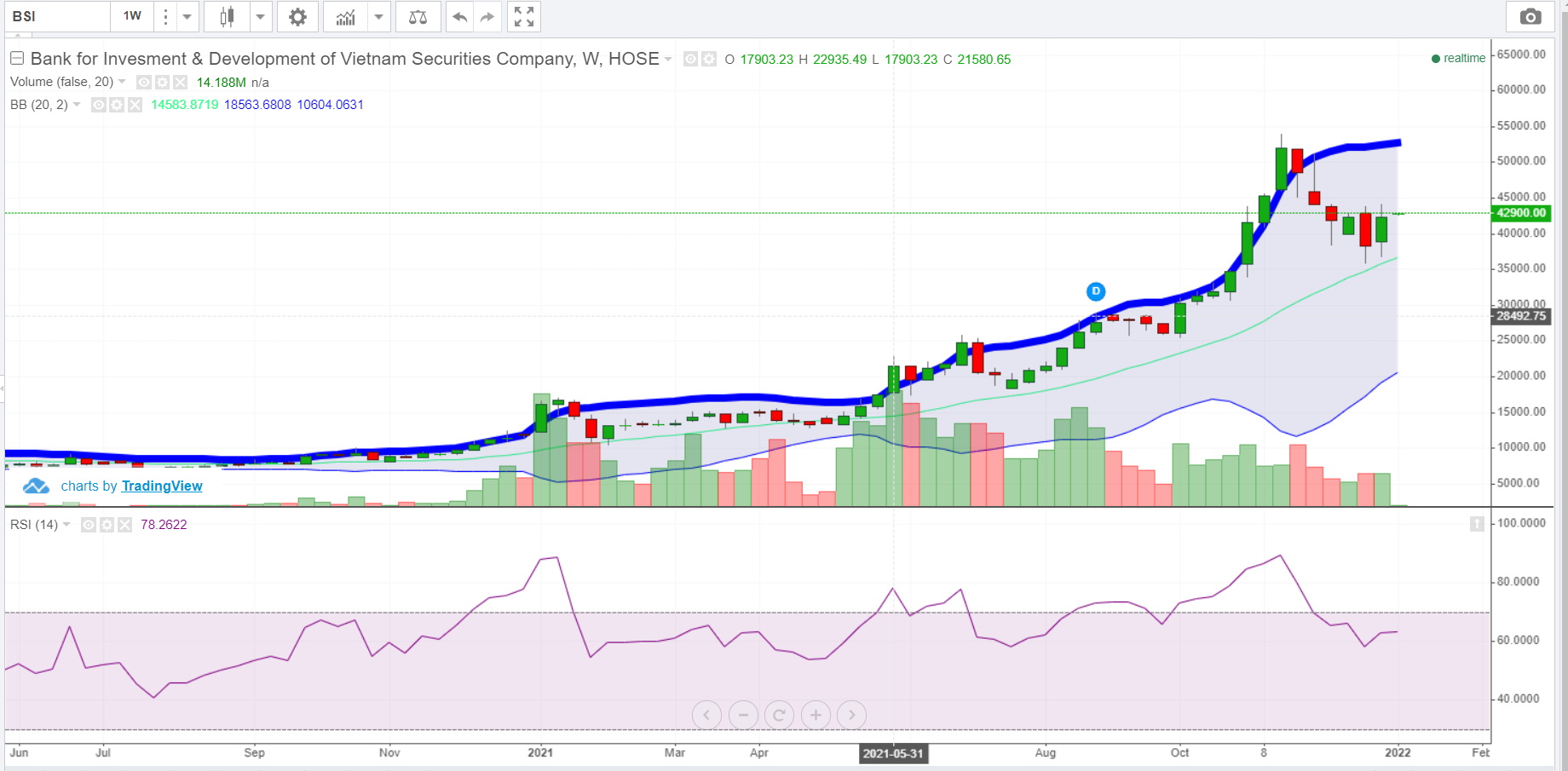This screenshot has width=1568, height=771.
Task: Click the small expander tab below BSI
Action: (20, 36)
